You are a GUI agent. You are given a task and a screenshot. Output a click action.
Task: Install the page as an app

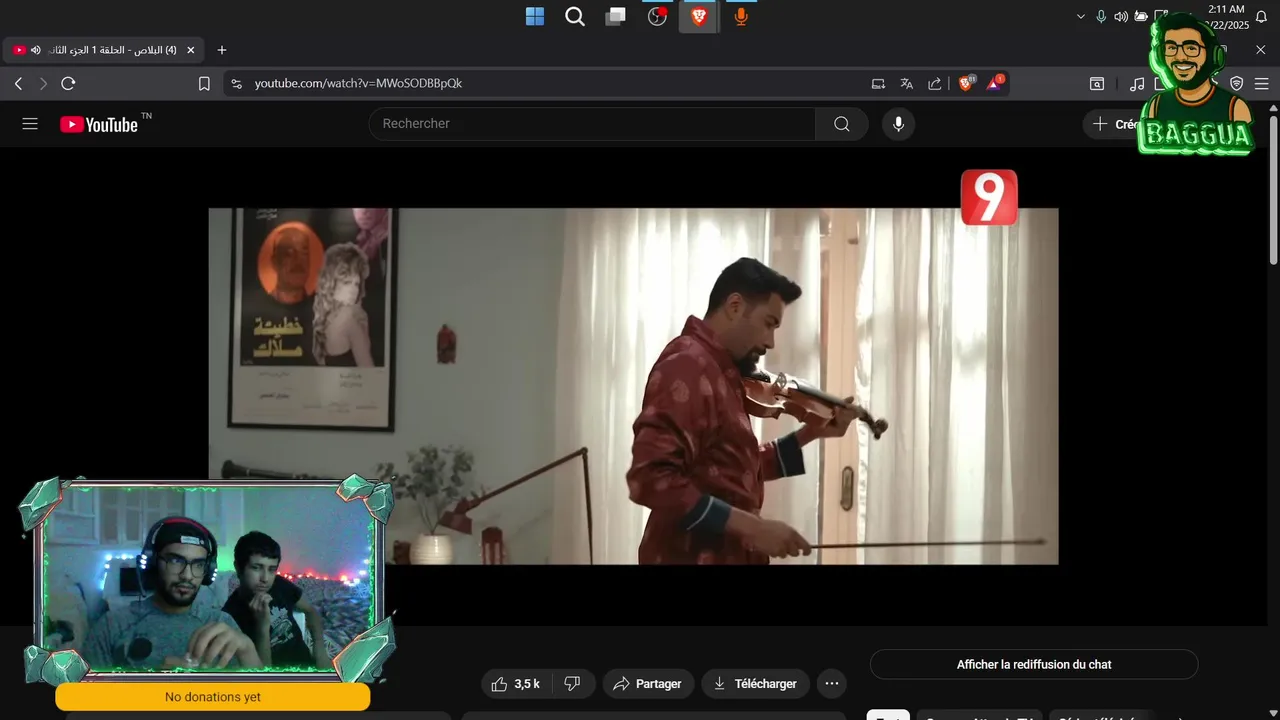[878, 84]
